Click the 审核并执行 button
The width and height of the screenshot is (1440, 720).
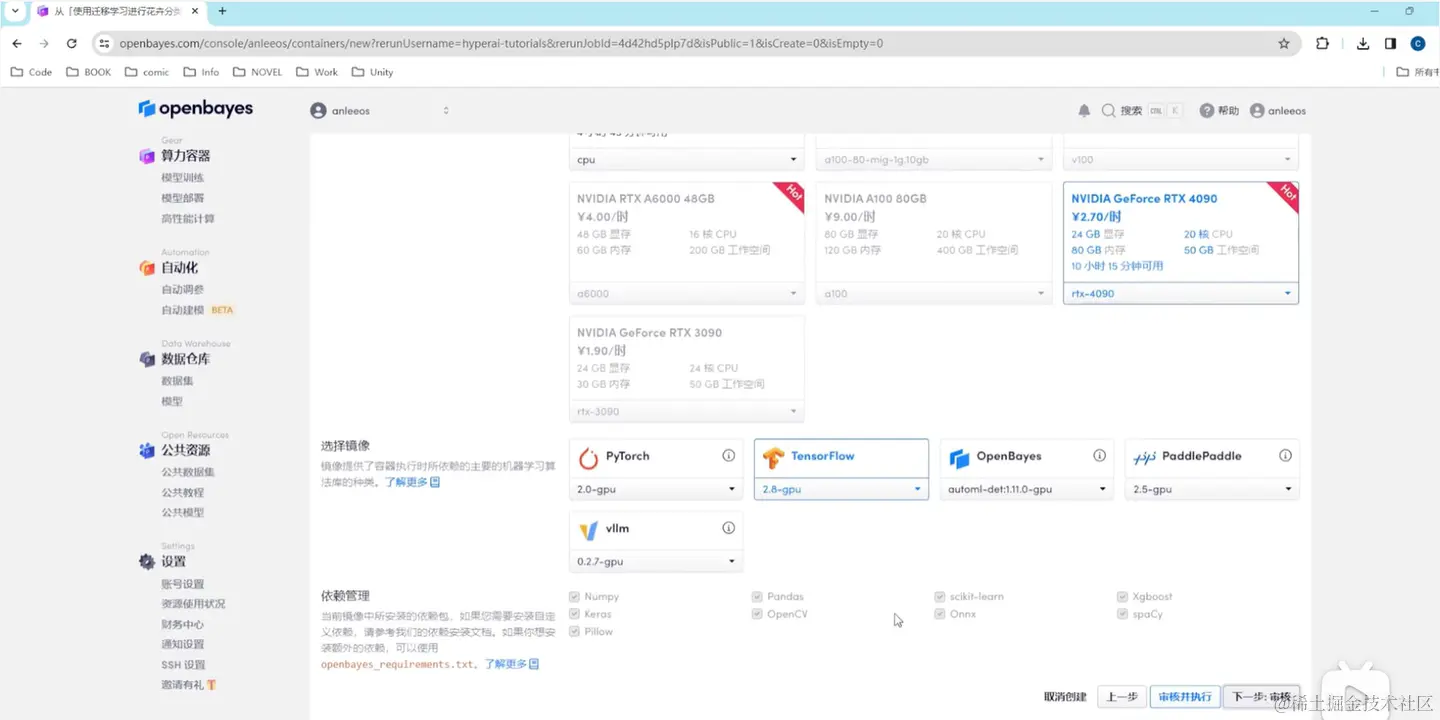(1185, 697)
